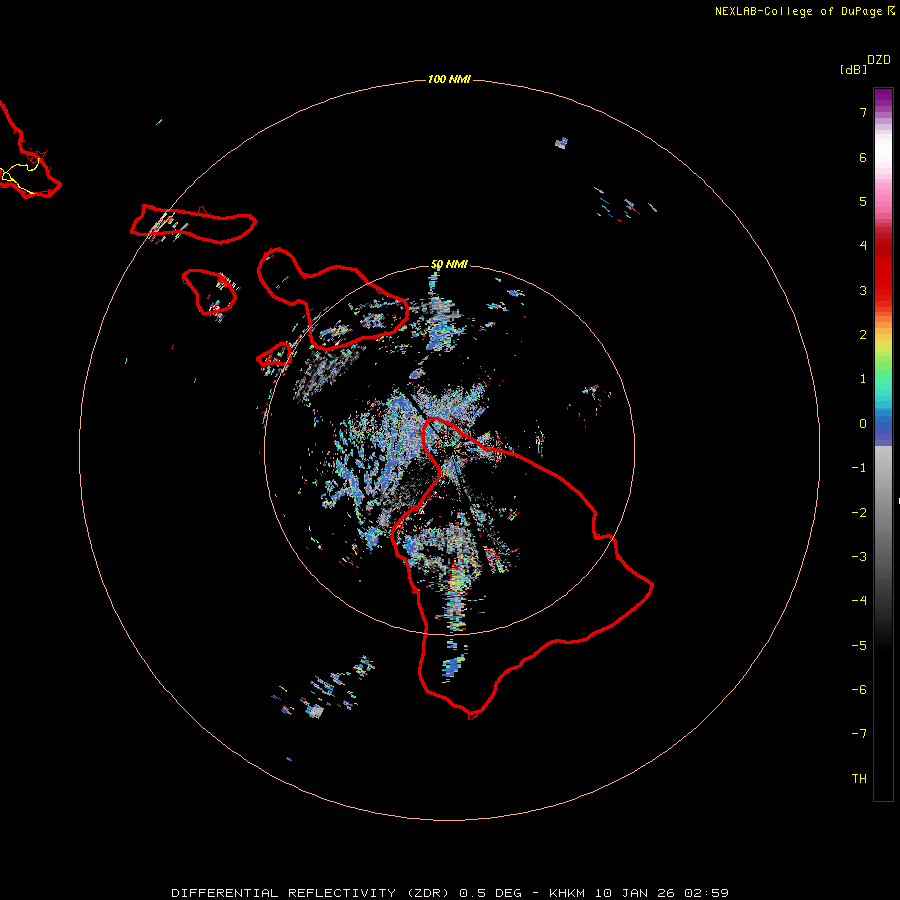Click the 3 value on color scale
The height and width of the screenshot is (900, 900).
[863, 290]
